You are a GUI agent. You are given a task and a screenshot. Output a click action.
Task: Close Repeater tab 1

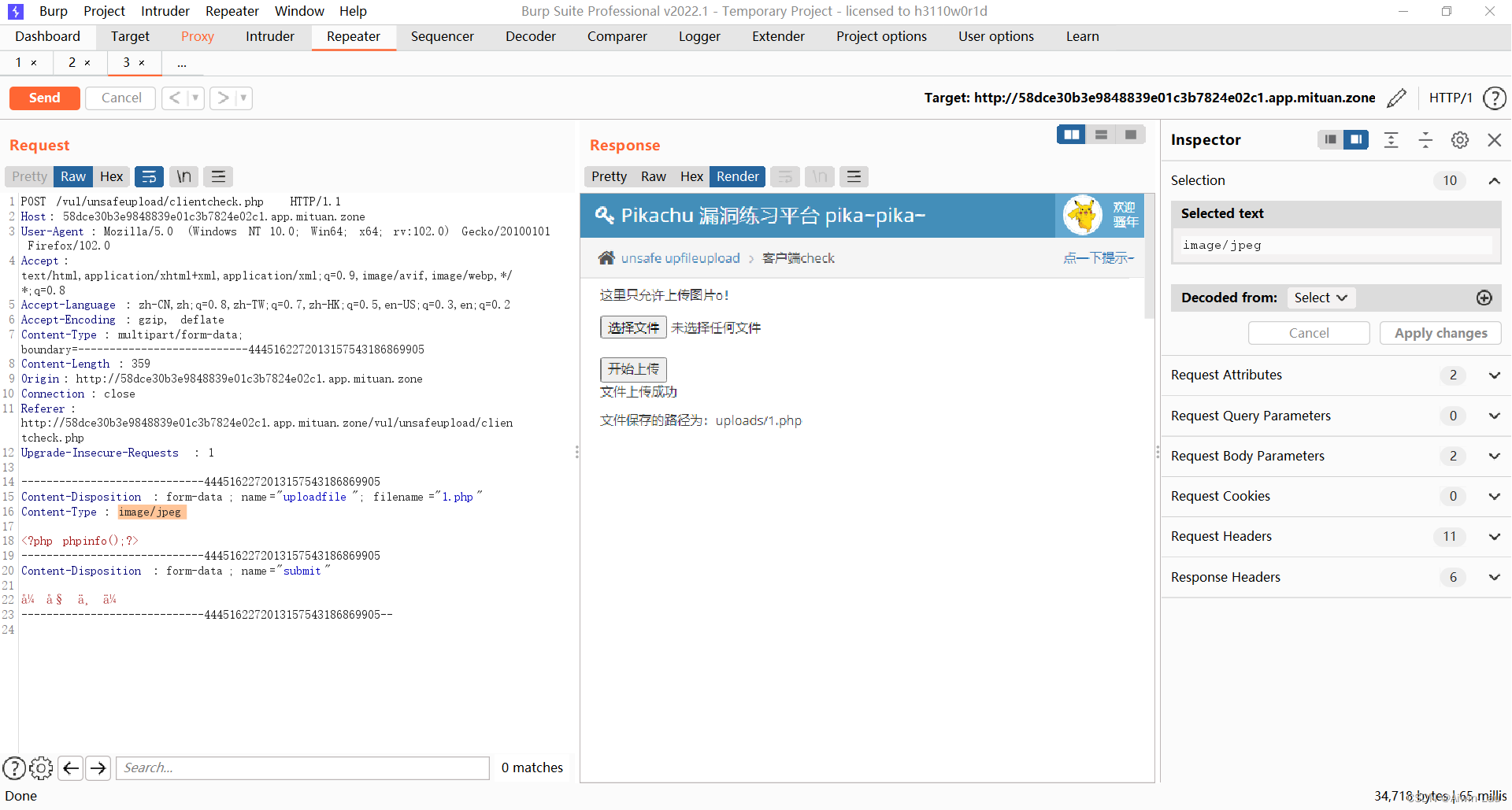pyautogui.click(x=34, y=63)
